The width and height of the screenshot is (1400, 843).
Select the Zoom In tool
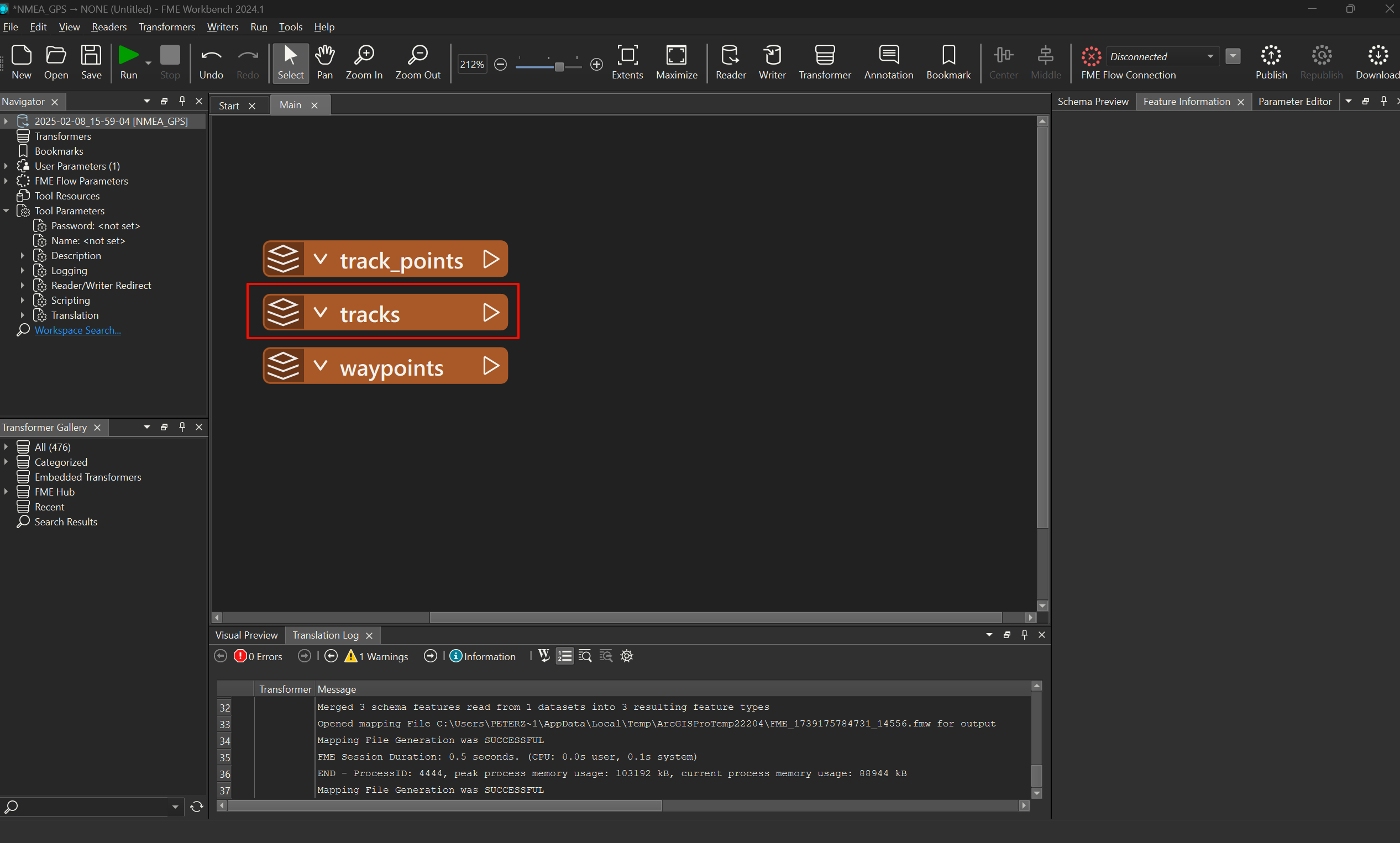(364, 62)
